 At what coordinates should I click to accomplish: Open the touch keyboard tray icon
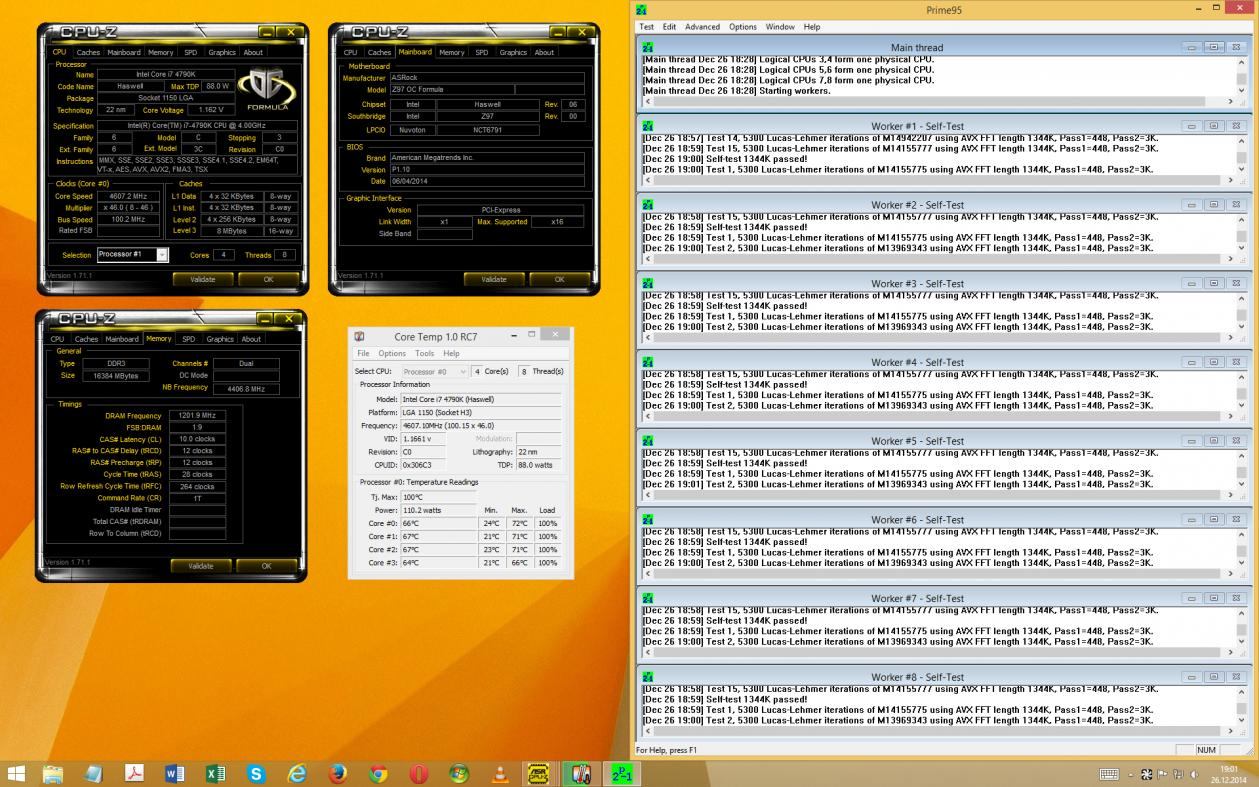point(1109,774)
